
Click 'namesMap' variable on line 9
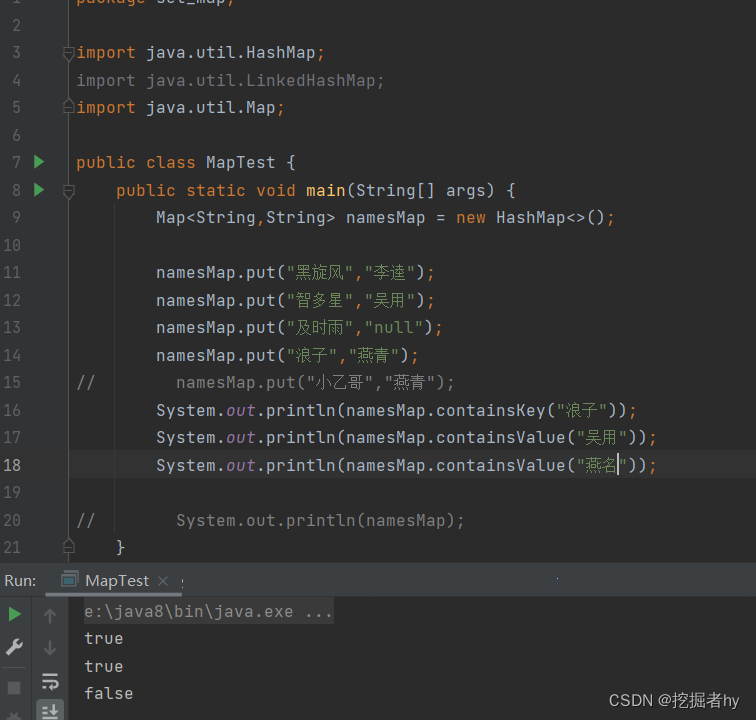386,217
